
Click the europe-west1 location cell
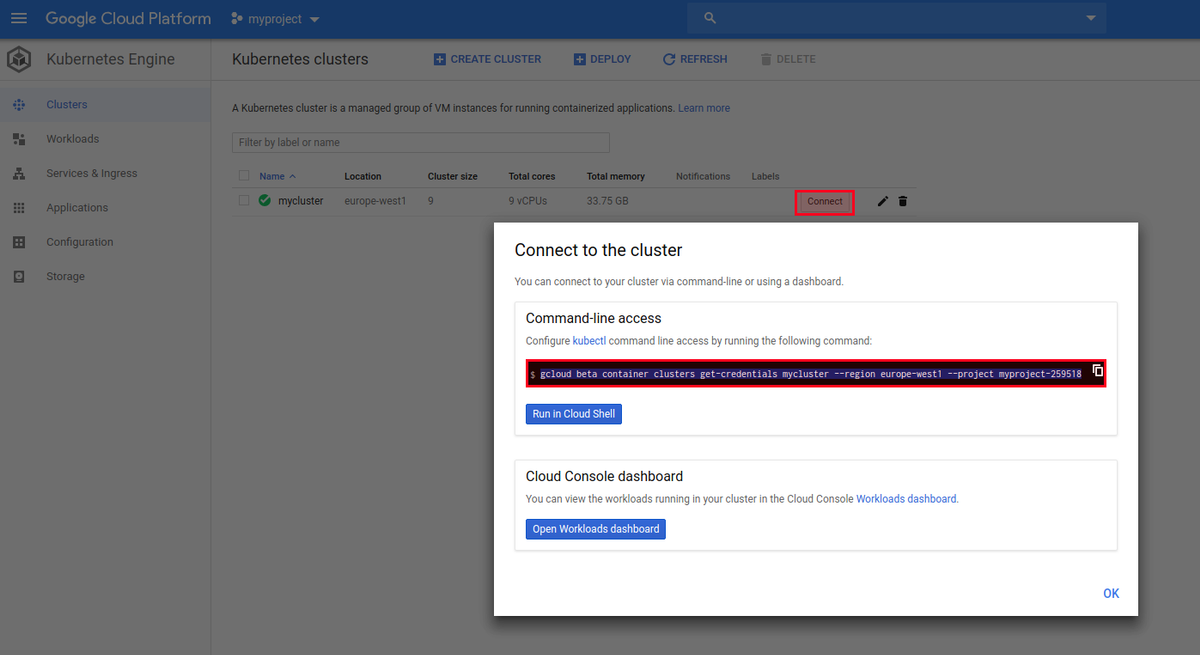(x=375, y=201)
